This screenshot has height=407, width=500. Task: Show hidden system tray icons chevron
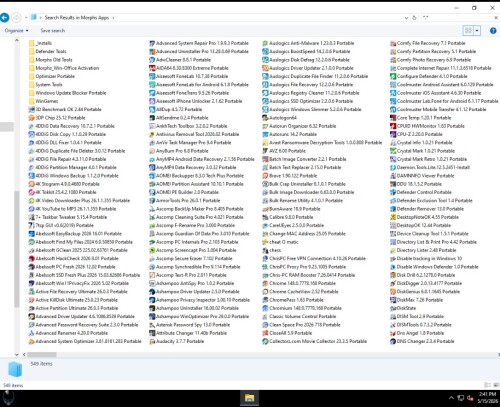pyautogui.click(x=451, y=398)
